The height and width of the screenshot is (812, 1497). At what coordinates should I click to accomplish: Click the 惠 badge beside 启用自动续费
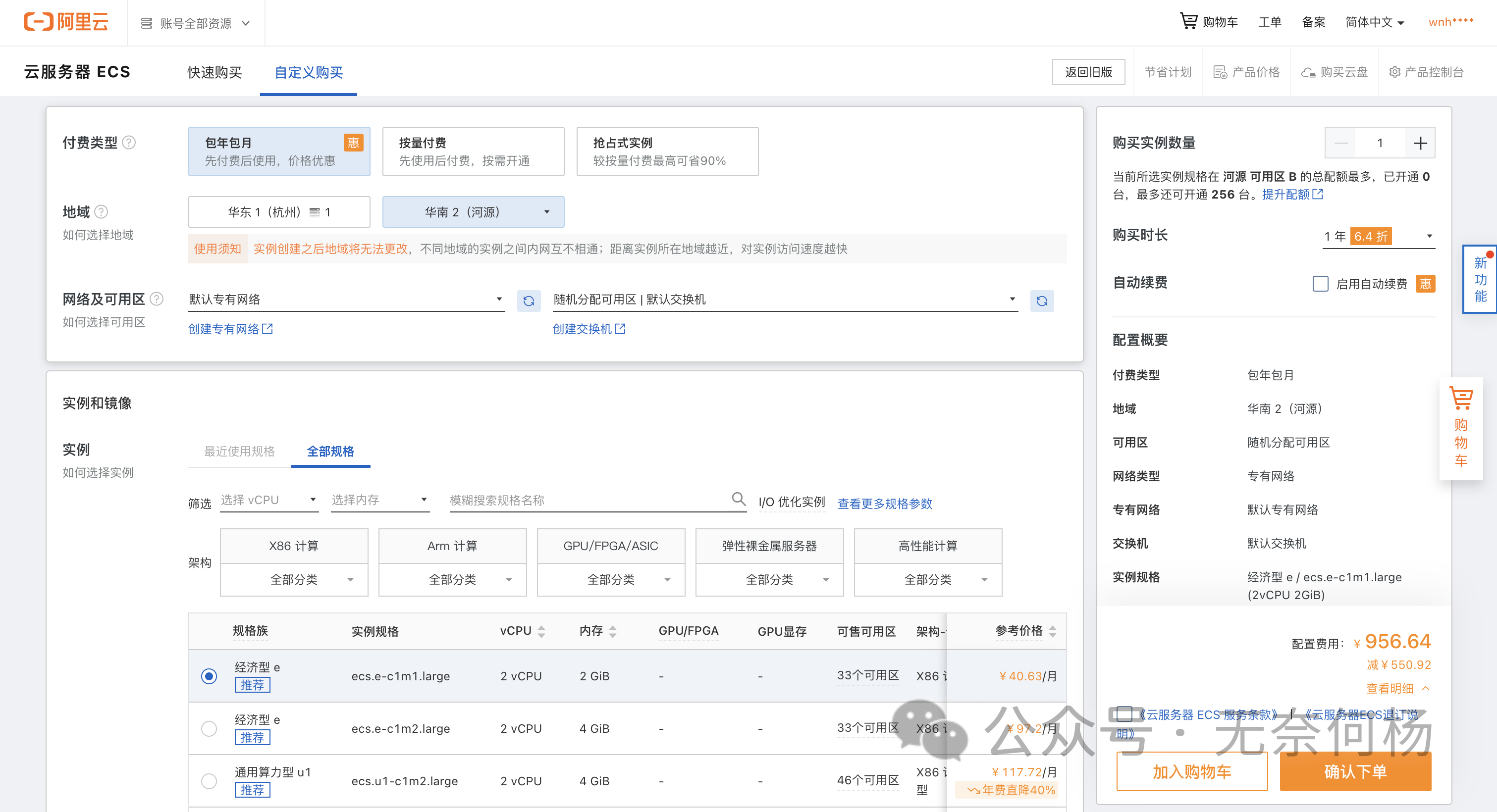[x=1426, y=283]
